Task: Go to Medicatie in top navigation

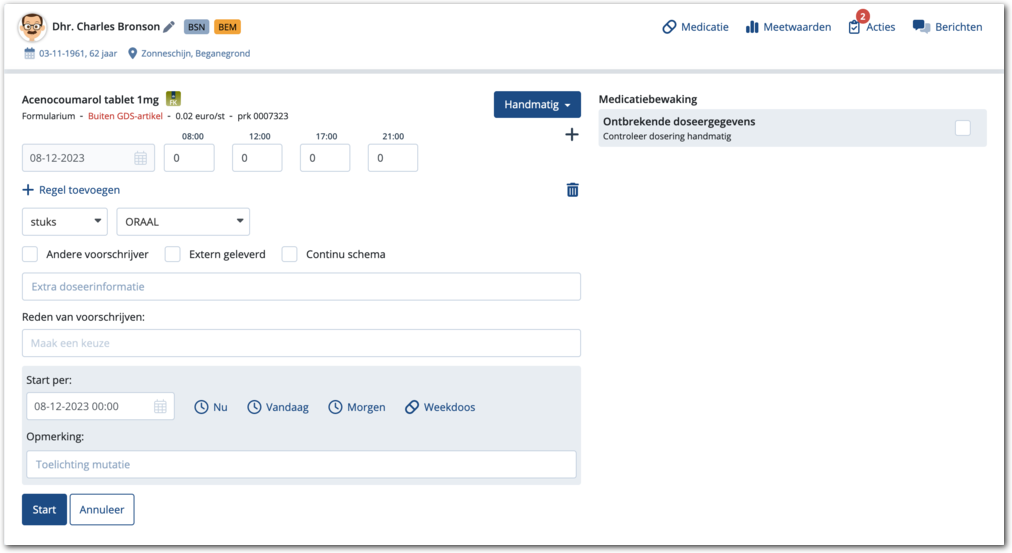Action: [695, 27]
